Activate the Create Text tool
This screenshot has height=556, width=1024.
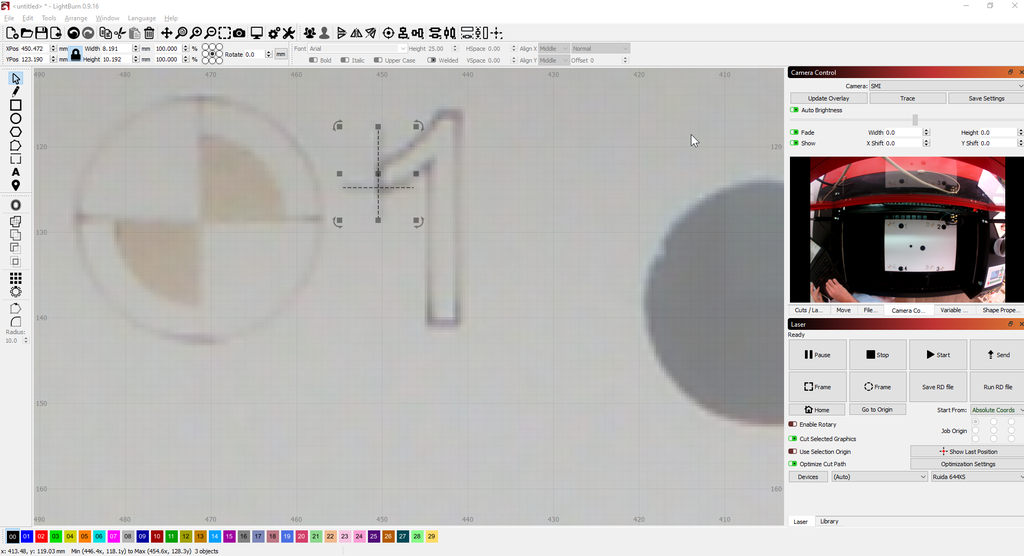point(16,172)
